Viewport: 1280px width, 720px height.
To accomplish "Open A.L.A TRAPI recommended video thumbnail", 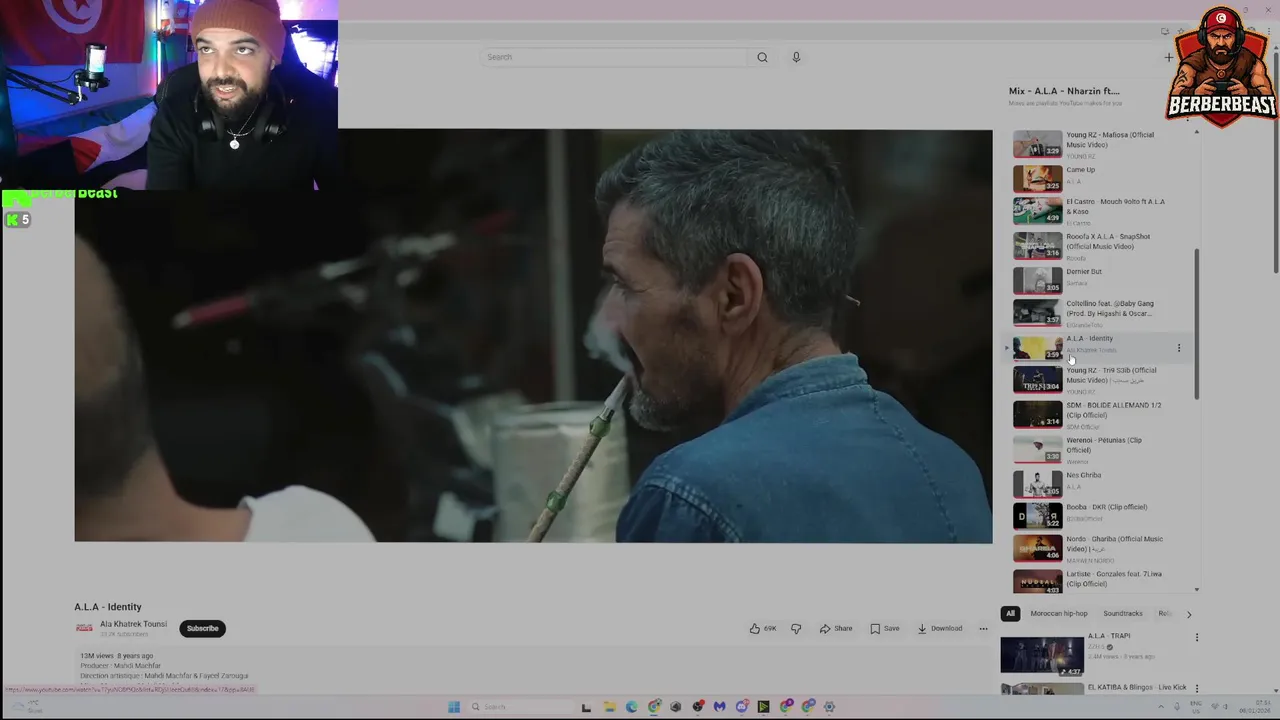I will pos(1042,655).
